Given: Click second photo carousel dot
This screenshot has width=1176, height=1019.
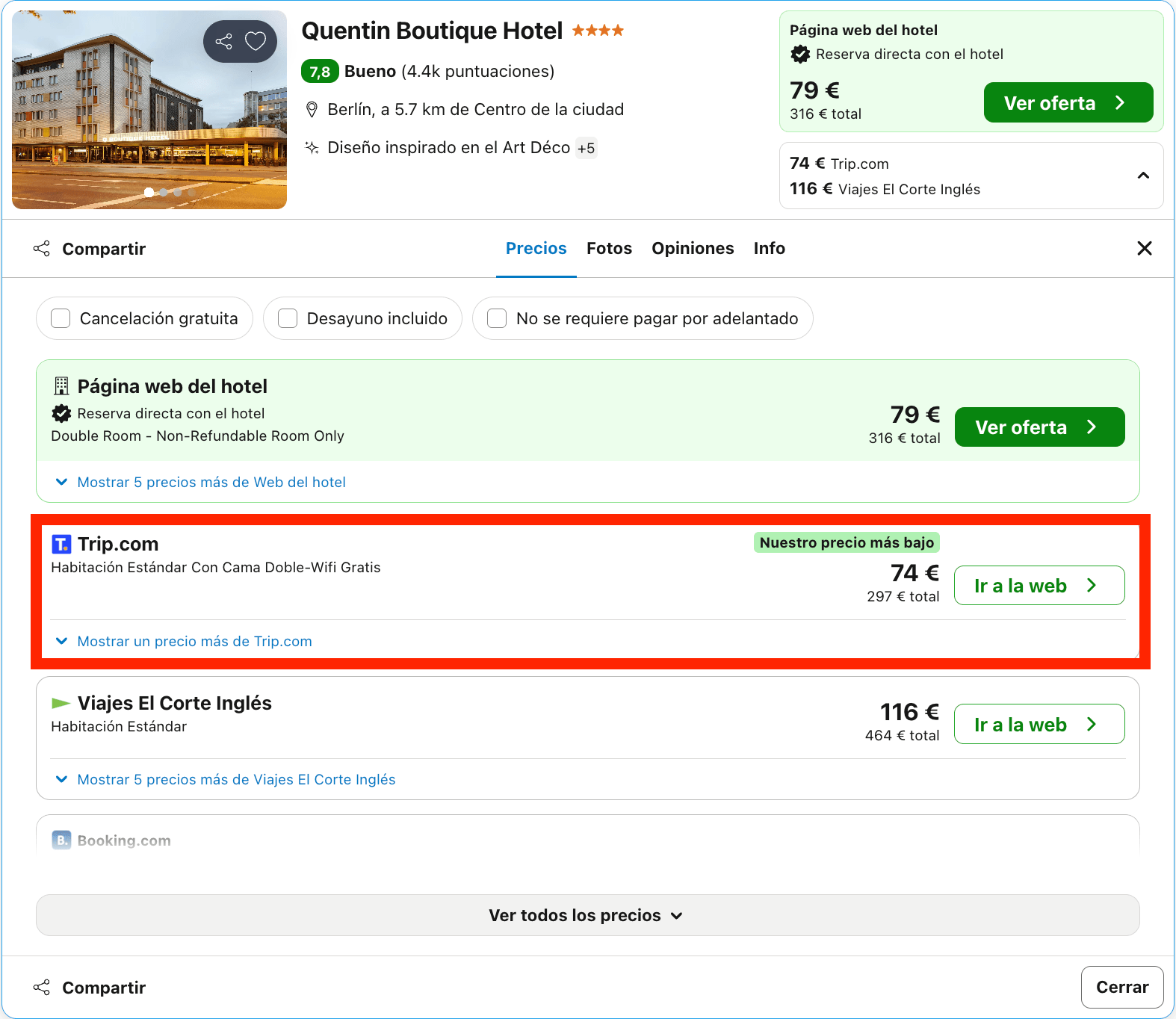Looking at the screenshot, I should [164, 193].
